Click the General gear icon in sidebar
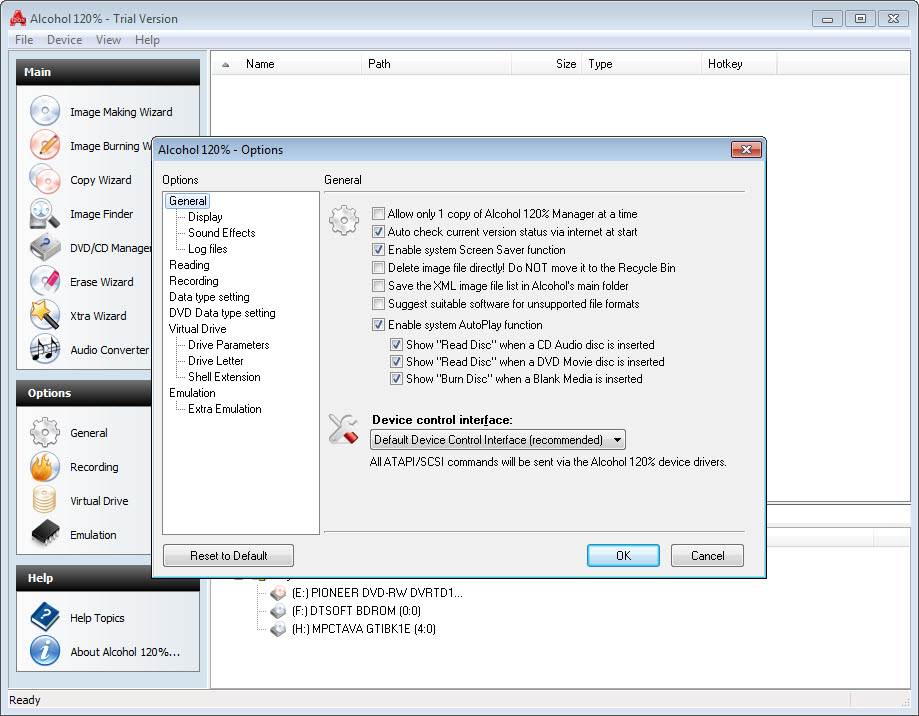The height and width of the screenshot is (716, 919). click(x=45, y=432)
